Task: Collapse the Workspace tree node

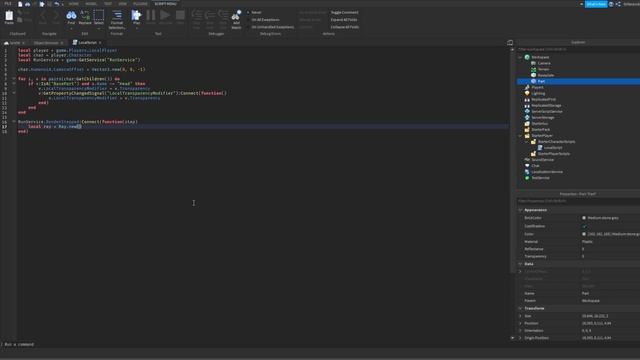Action: pyautogui.click(x=520, y=58)
